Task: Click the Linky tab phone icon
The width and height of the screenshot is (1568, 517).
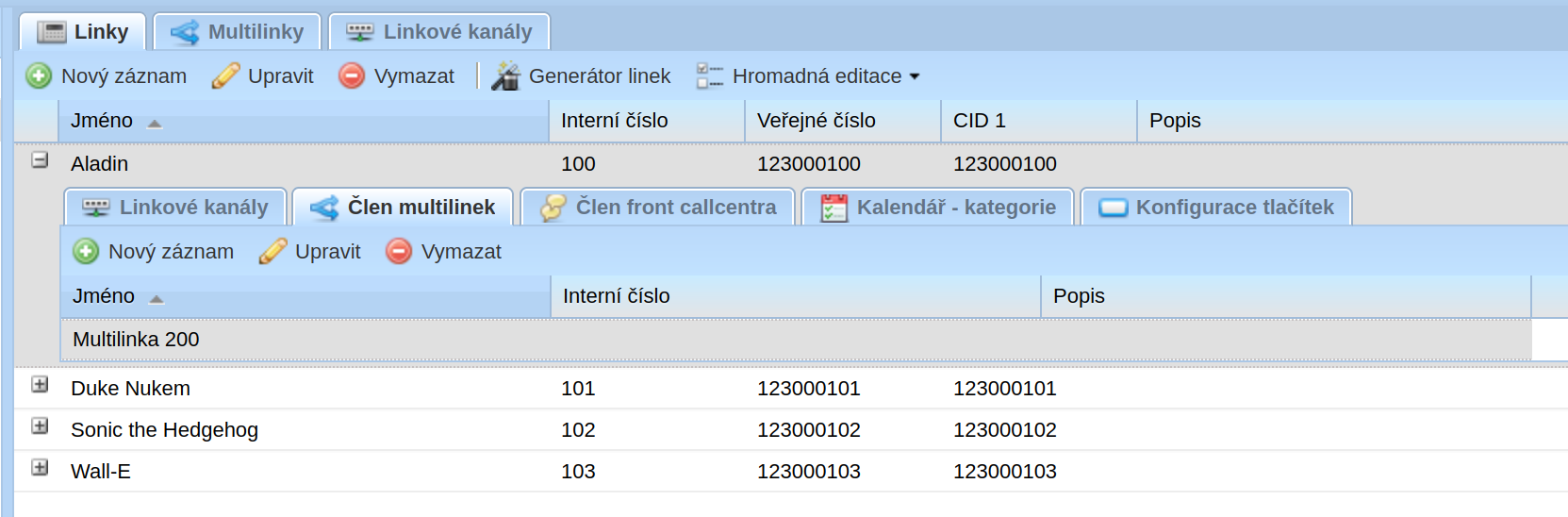Action: click(52, 32)
